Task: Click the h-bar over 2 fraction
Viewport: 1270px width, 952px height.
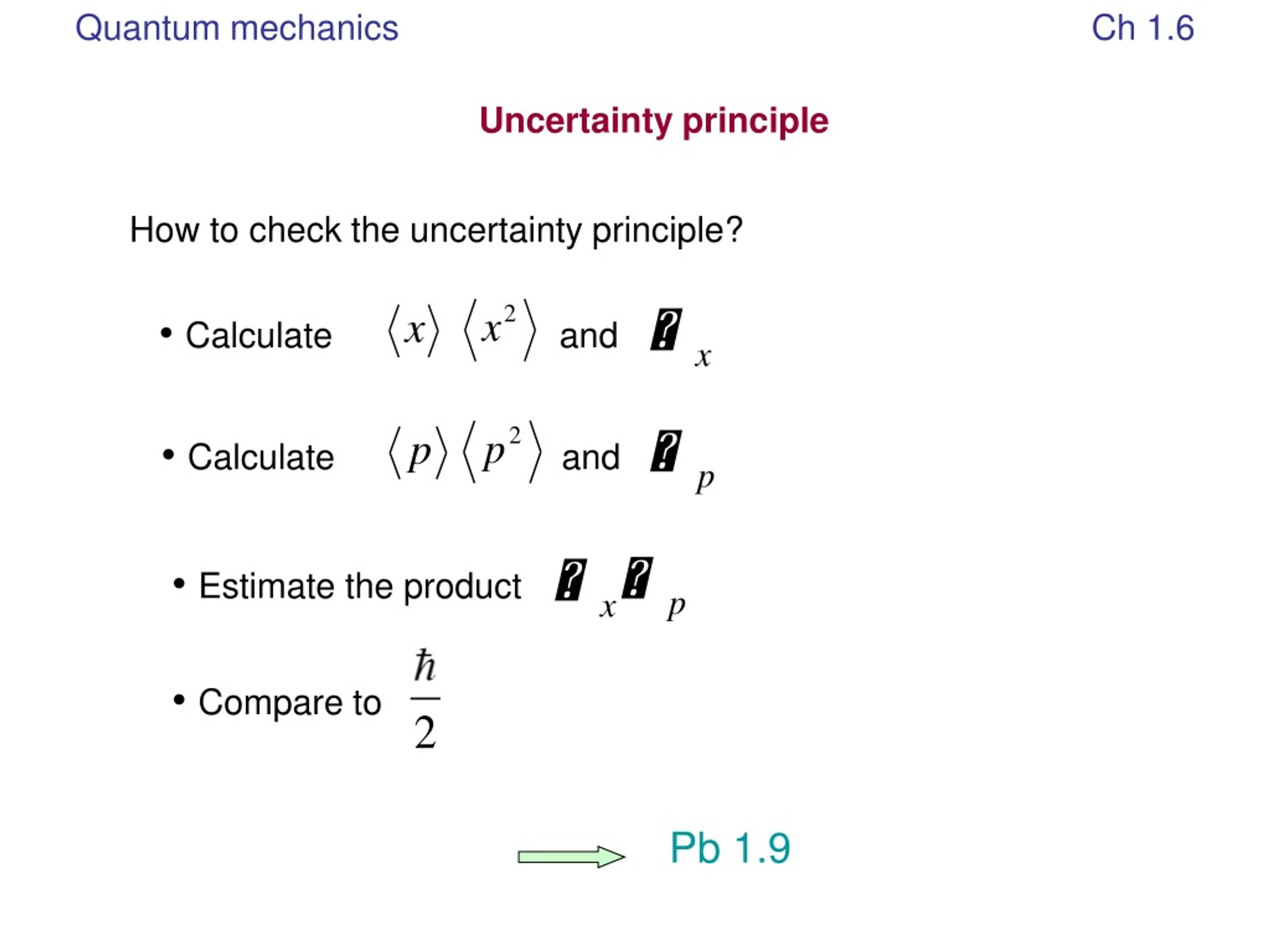Action: pyautogui.click(x=426, y=699)
